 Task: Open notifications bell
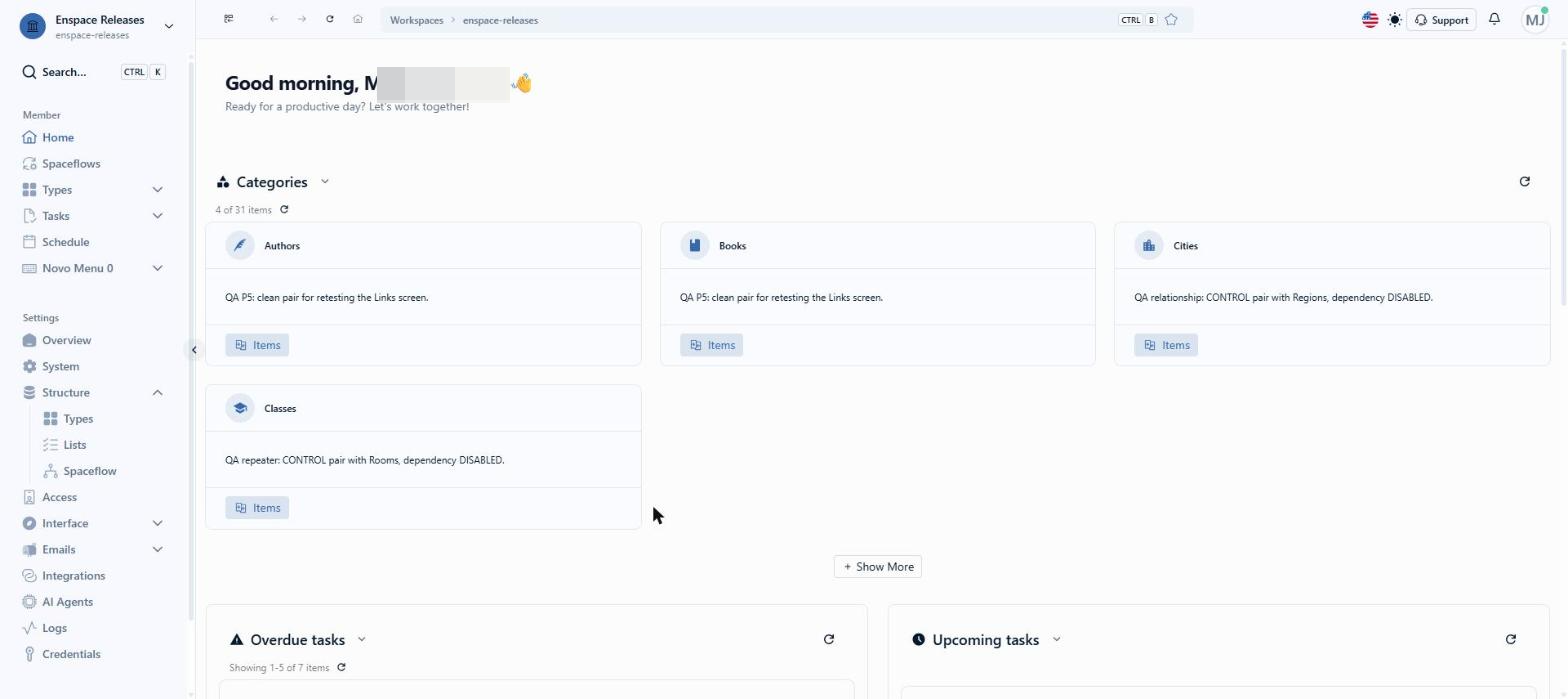[1494, 19]
